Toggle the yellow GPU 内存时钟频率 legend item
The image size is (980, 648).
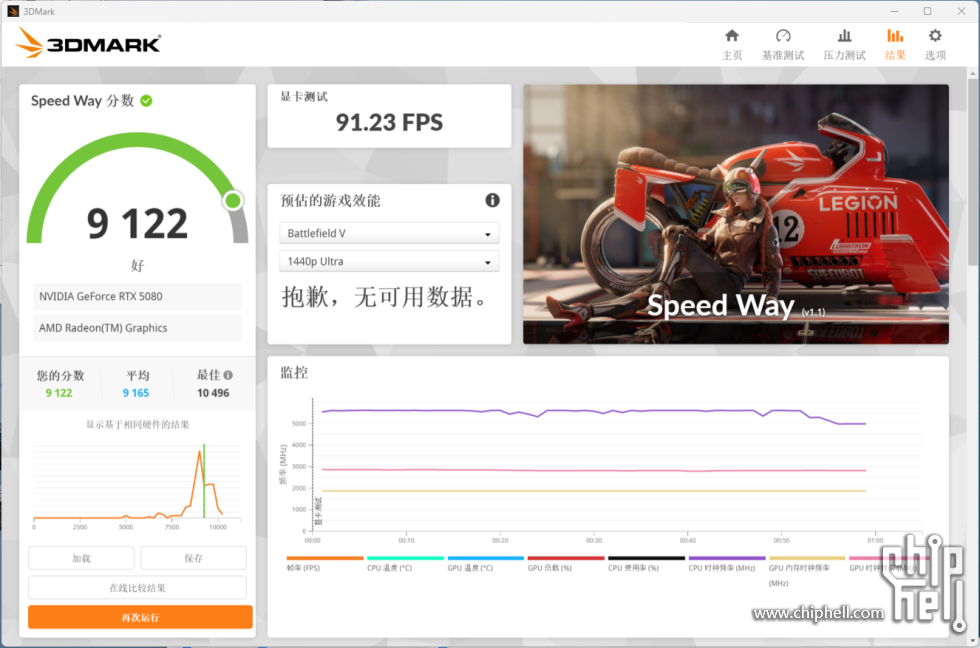coord(807,571)
